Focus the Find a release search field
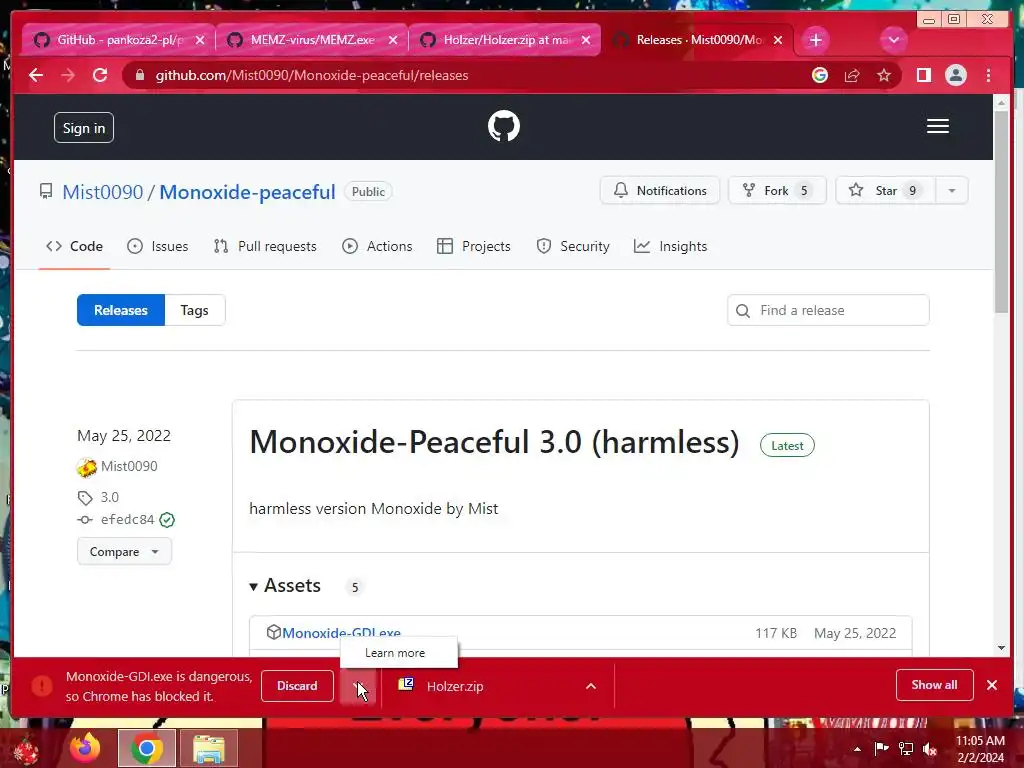This screenshot has height=768, width=1024. point(828,310)
